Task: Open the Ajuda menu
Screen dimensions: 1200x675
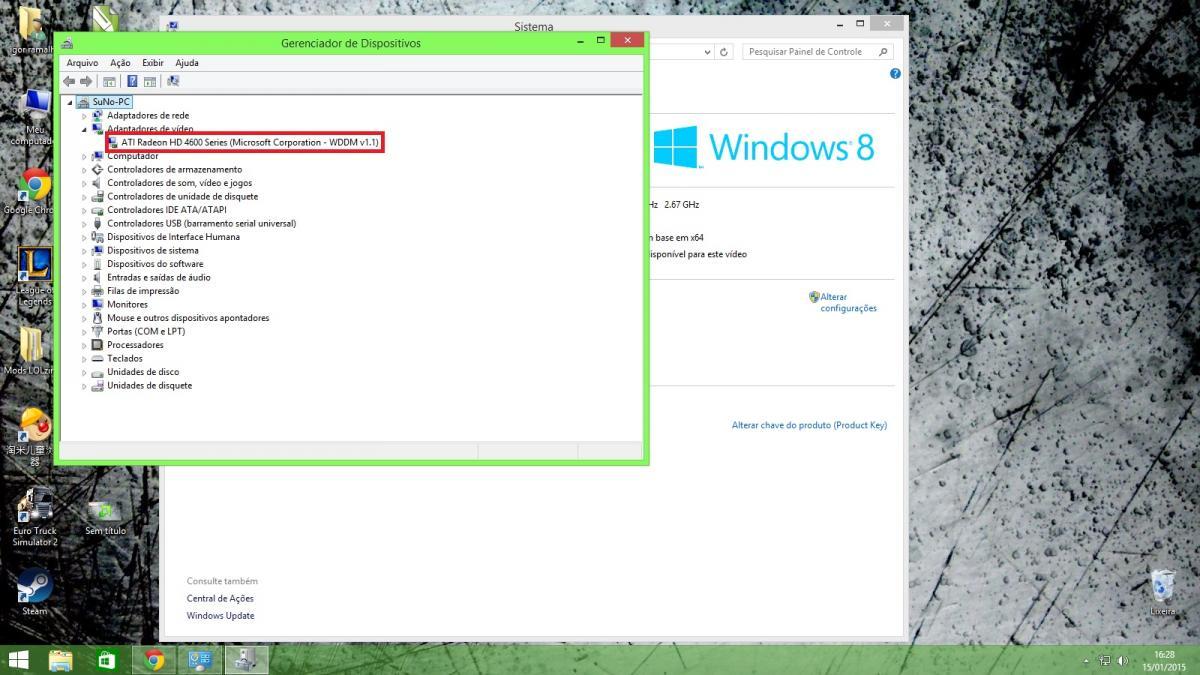Action: (187, 62)
